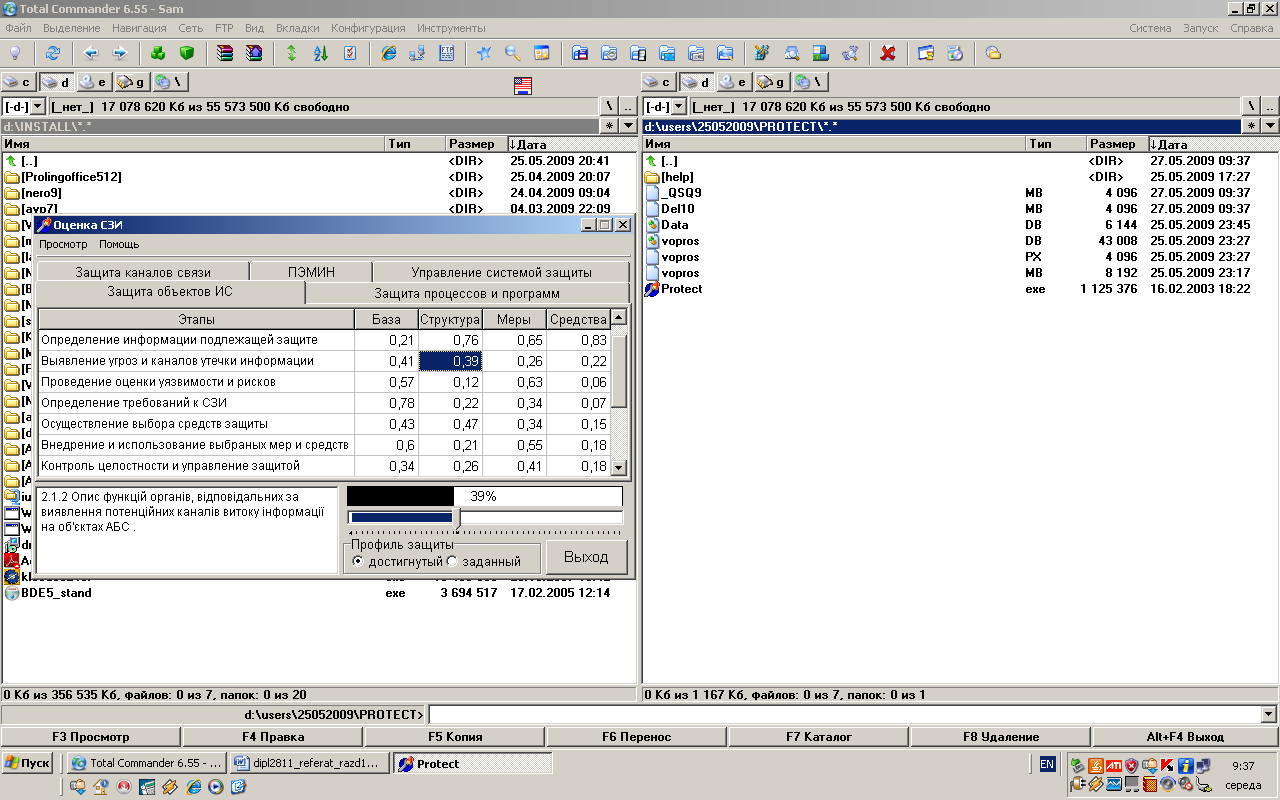The image size is (1280, 800).
Task: Select the 'достигнутый' profile radio button
Action: tap(358, 561)
